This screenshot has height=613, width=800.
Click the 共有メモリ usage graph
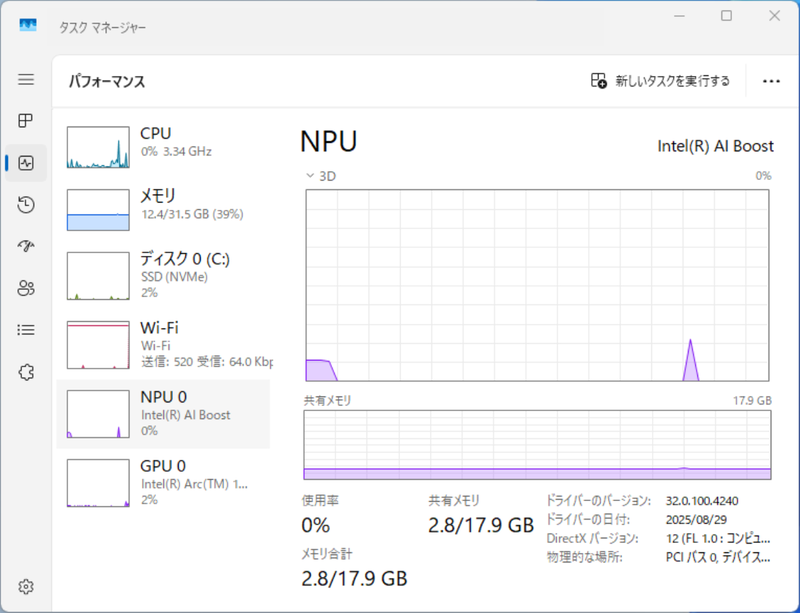(537, 444)
